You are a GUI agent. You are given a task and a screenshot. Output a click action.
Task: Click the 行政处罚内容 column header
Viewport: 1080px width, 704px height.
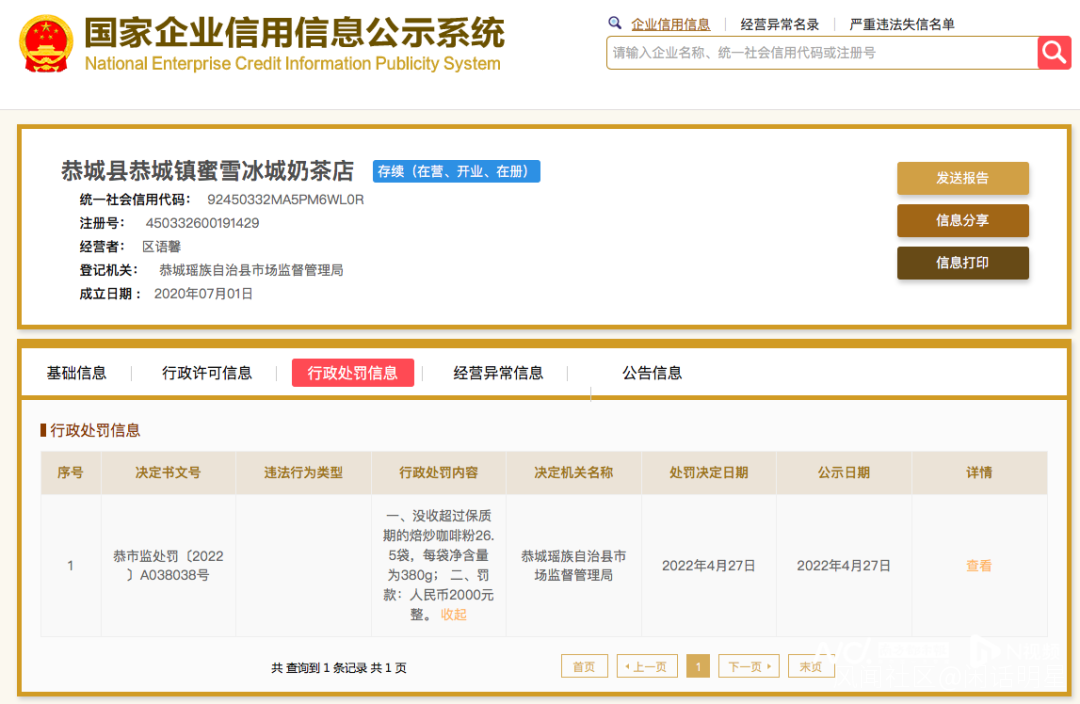coord(438,473)
